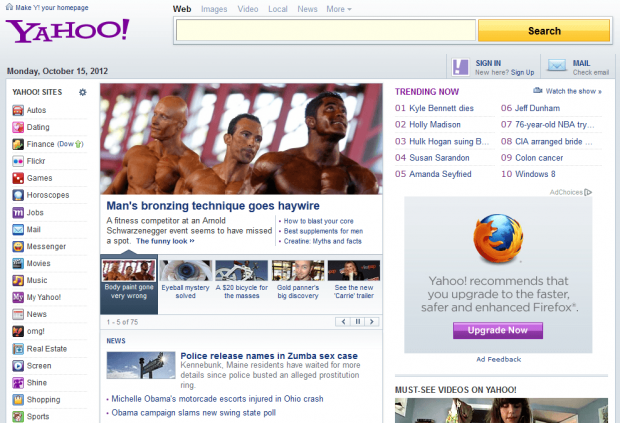
Task: Open the News newspaper icon in sidebar
Action: [x=18, y=314]
